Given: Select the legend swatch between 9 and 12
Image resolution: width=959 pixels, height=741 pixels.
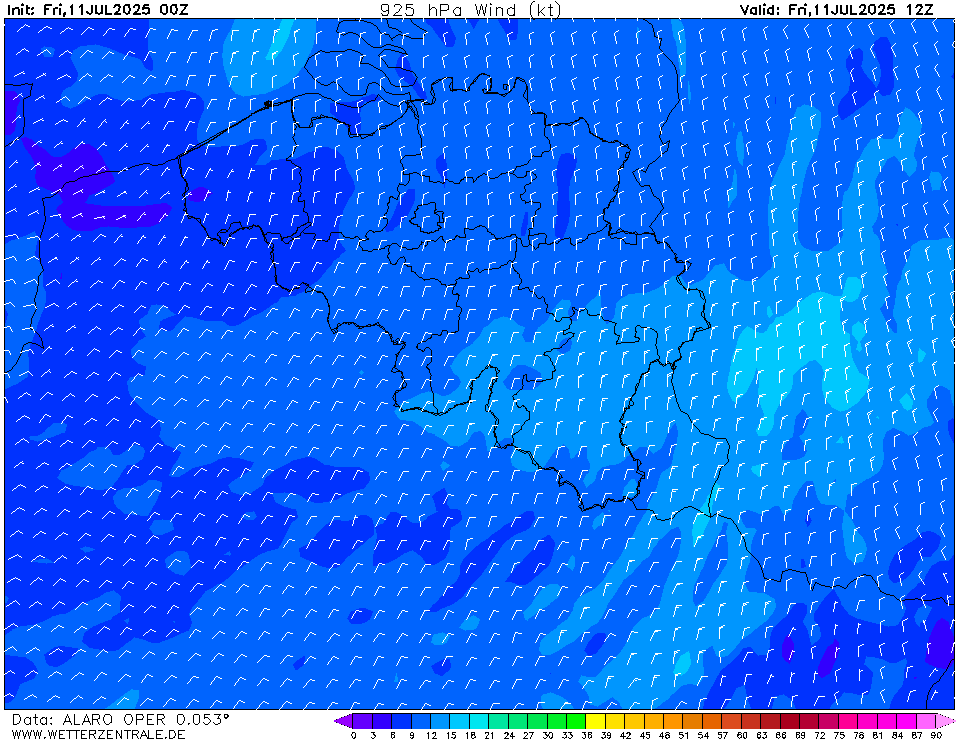Looking at the screenshot, I should [422, 721].
